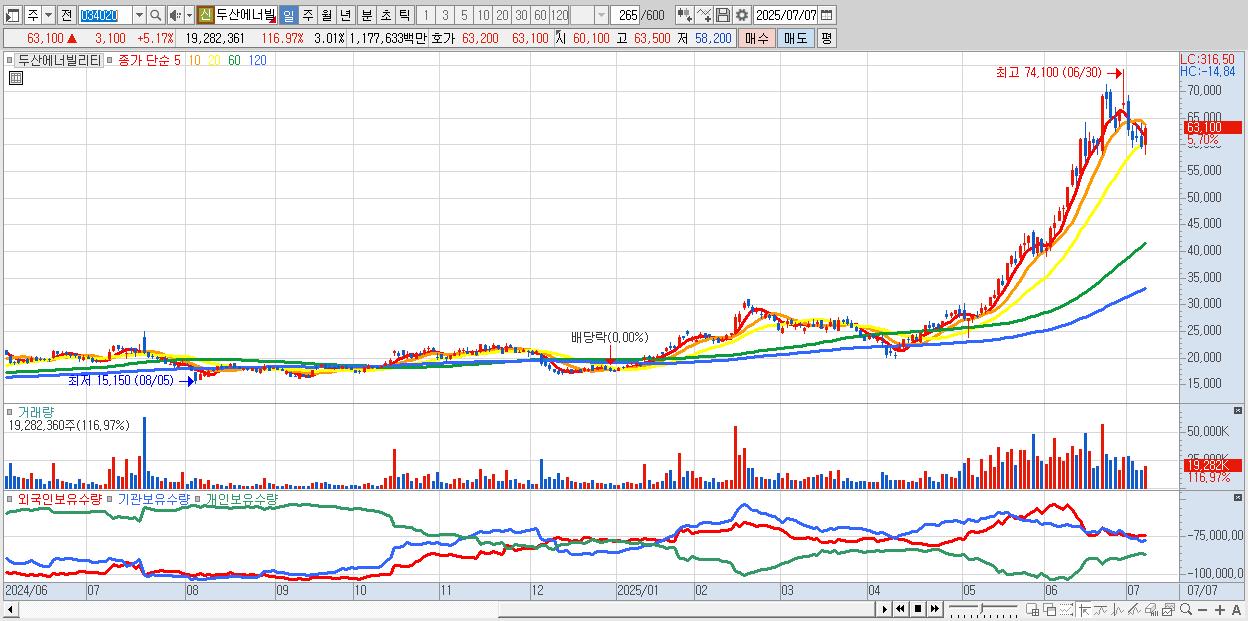Click the stock code input 034020
This screenshot has width=1248, height=621.
pos(105,15)
